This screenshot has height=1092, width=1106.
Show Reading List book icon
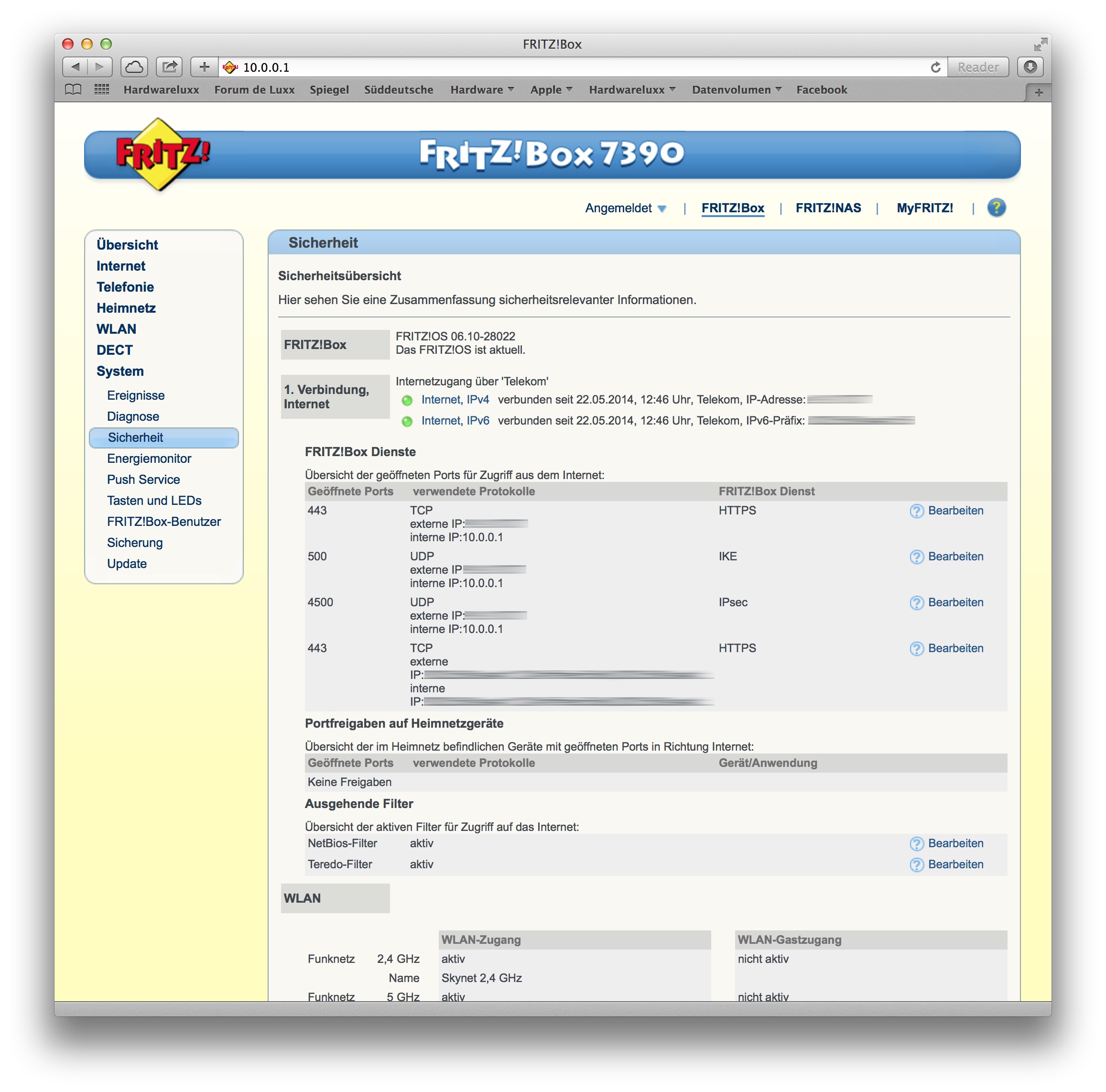pos(73,90)
